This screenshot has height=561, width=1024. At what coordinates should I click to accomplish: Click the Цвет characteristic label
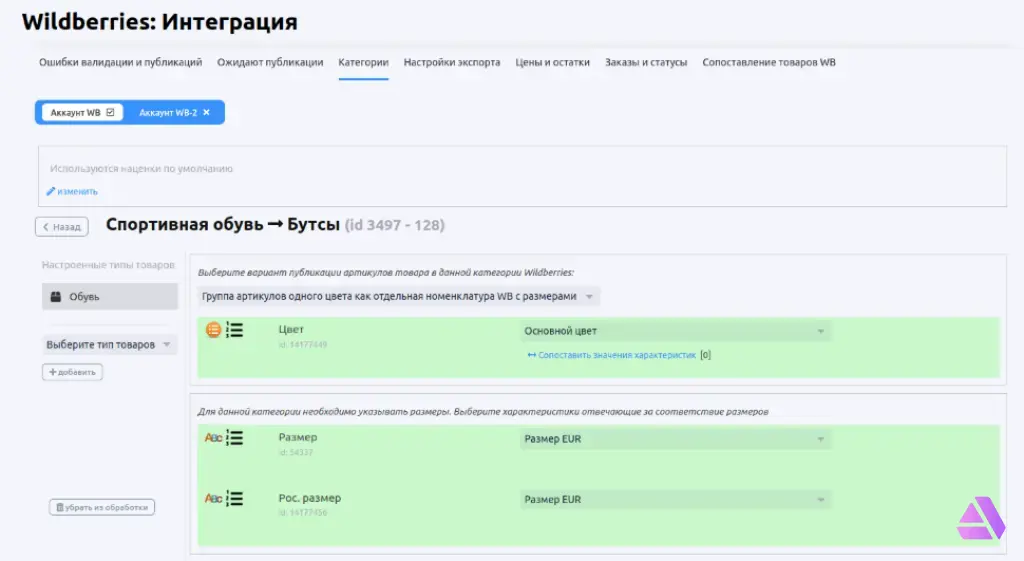coord(291,329)
